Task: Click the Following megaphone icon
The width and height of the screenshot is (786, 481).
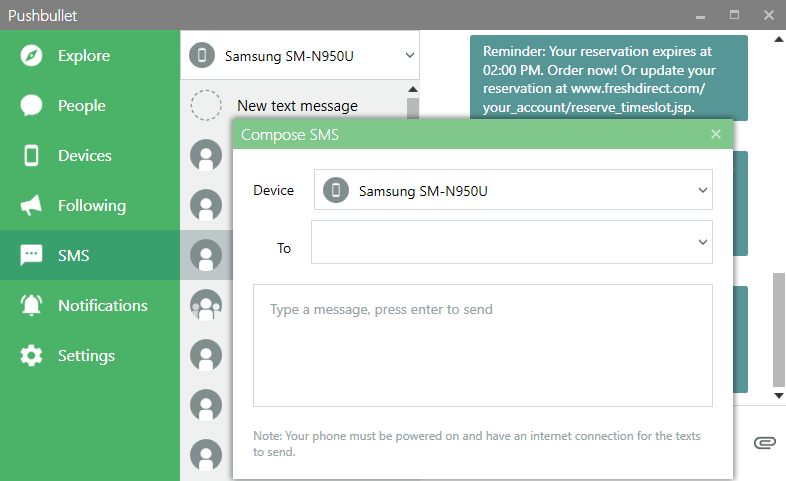Action: pos(31,205)
